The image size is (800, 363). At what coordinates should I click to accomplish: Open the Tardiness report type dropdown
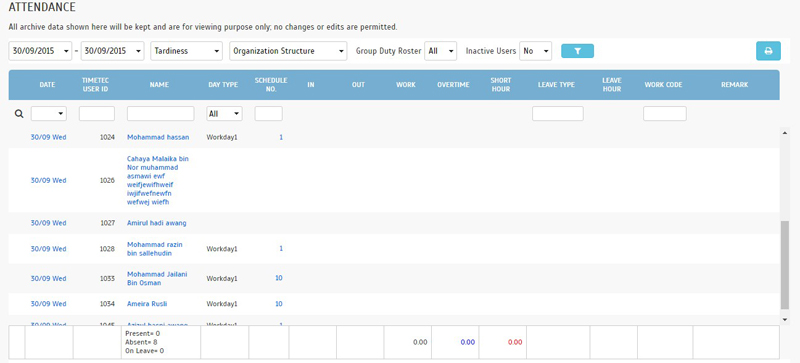[x=187, y=51]
